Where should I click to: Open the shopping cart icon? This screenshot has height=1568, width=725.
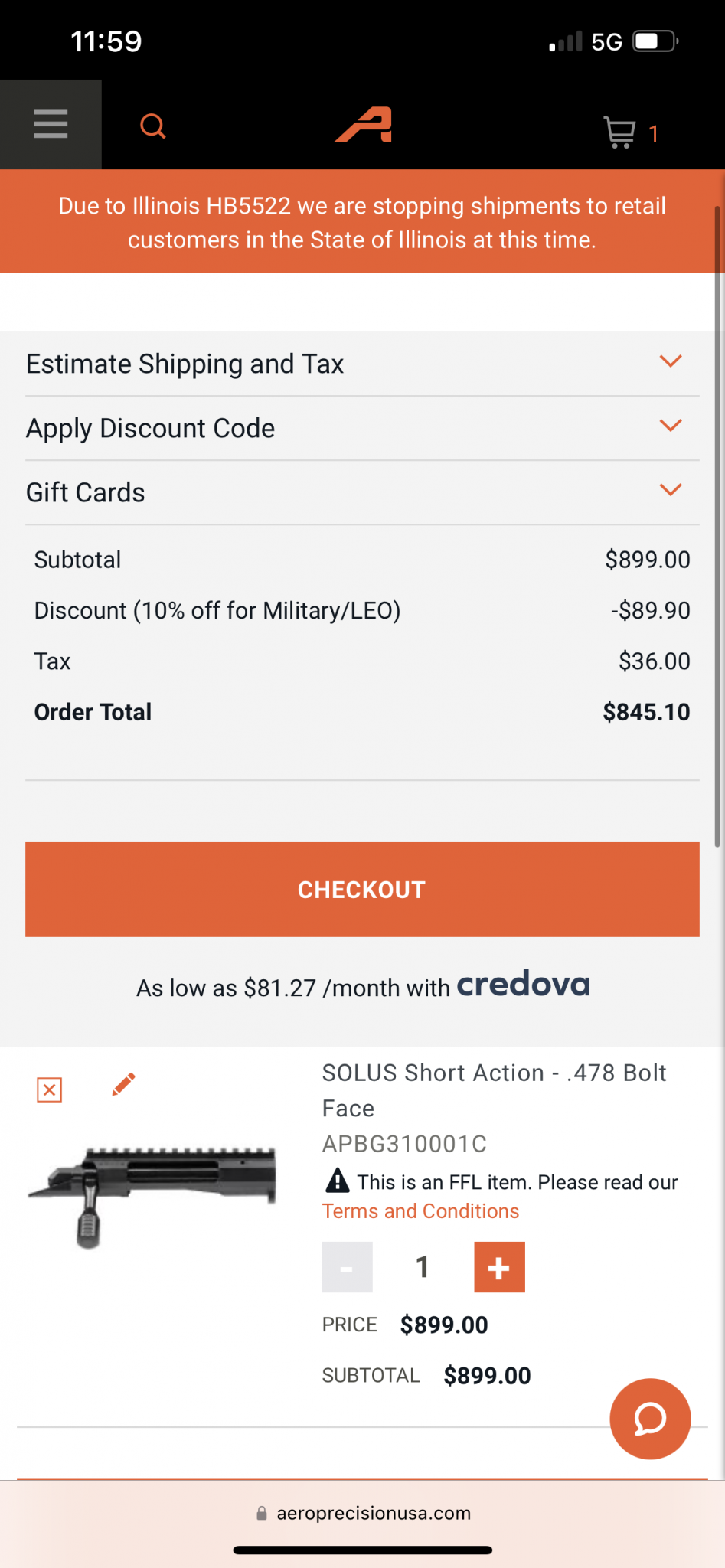point(630,132)
